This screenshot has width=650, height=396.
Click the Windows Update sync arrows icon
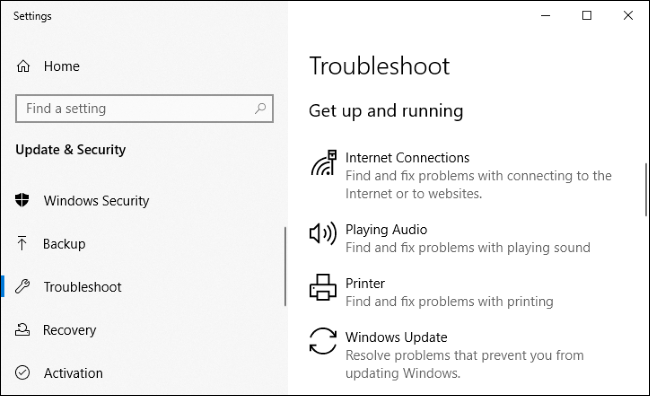click(323, 341)
